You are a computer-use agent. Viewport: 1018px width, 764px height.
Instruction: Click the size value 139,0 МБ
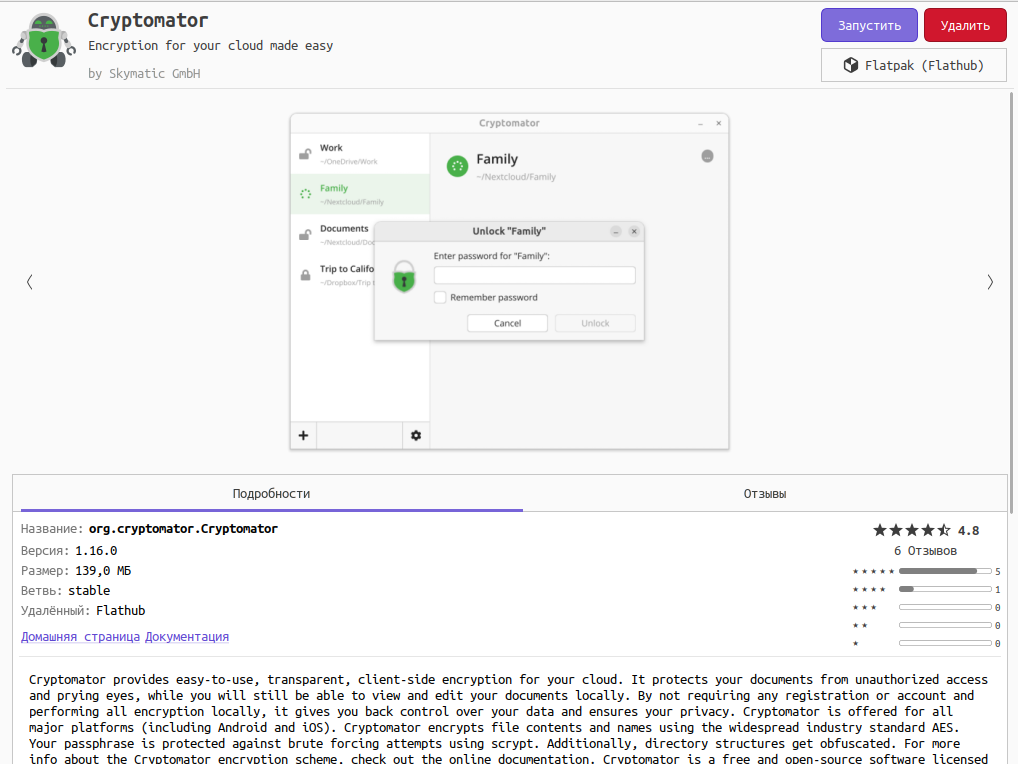(103, 571)
